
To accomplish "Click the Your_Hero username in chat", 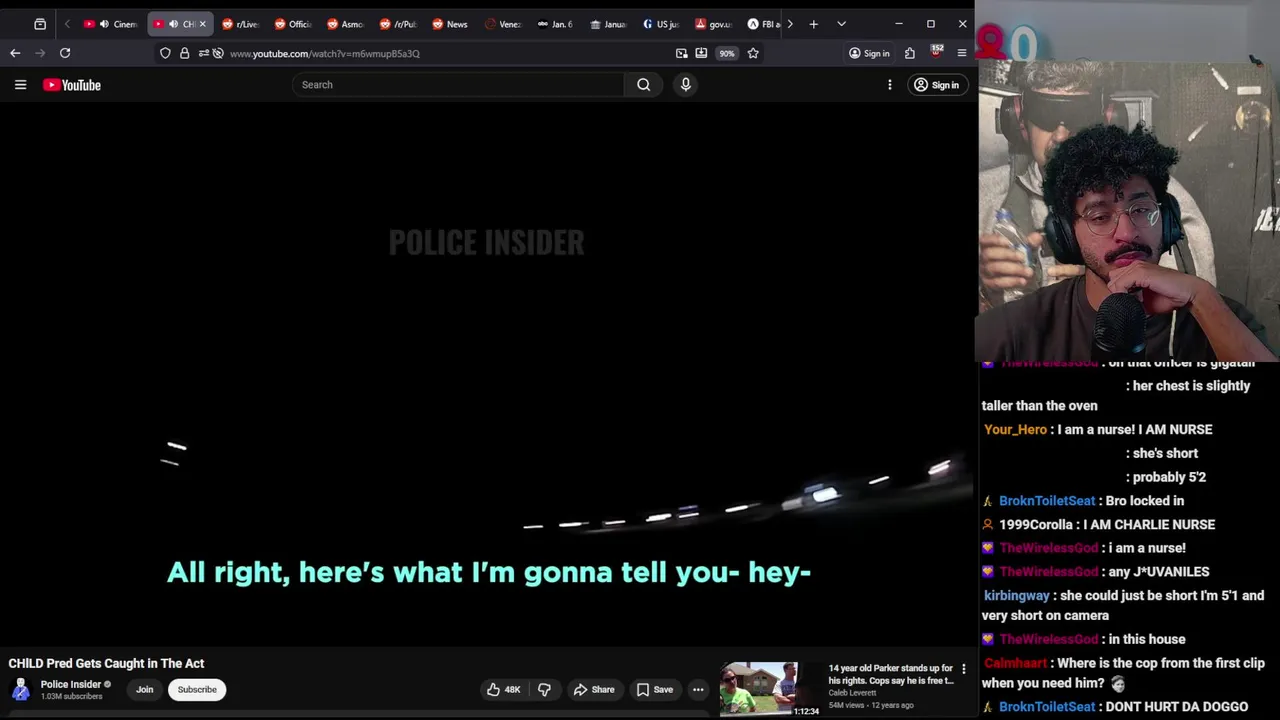I will 1015,430.
